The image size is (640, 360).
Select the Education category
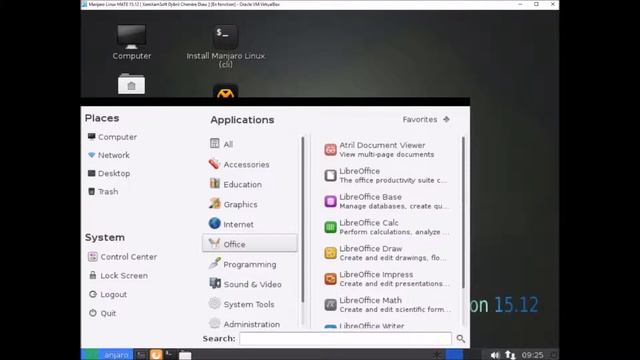[x=250, y=184]
